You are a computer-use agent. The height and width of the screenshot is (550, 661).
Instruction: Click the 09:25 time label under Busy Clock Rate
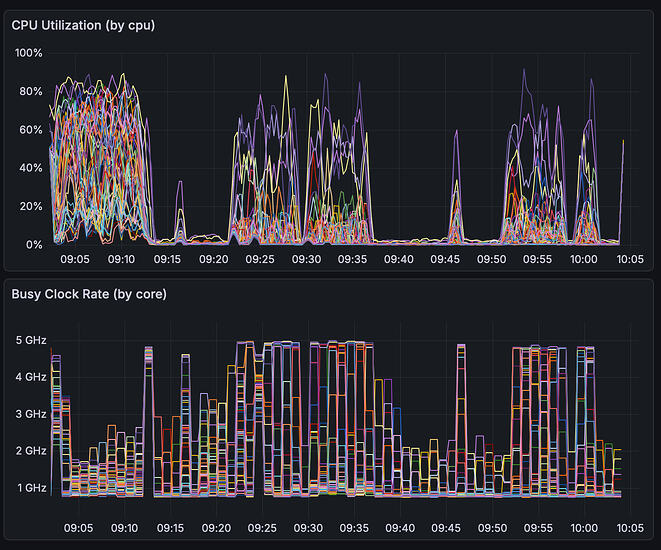tap(262, 528)
